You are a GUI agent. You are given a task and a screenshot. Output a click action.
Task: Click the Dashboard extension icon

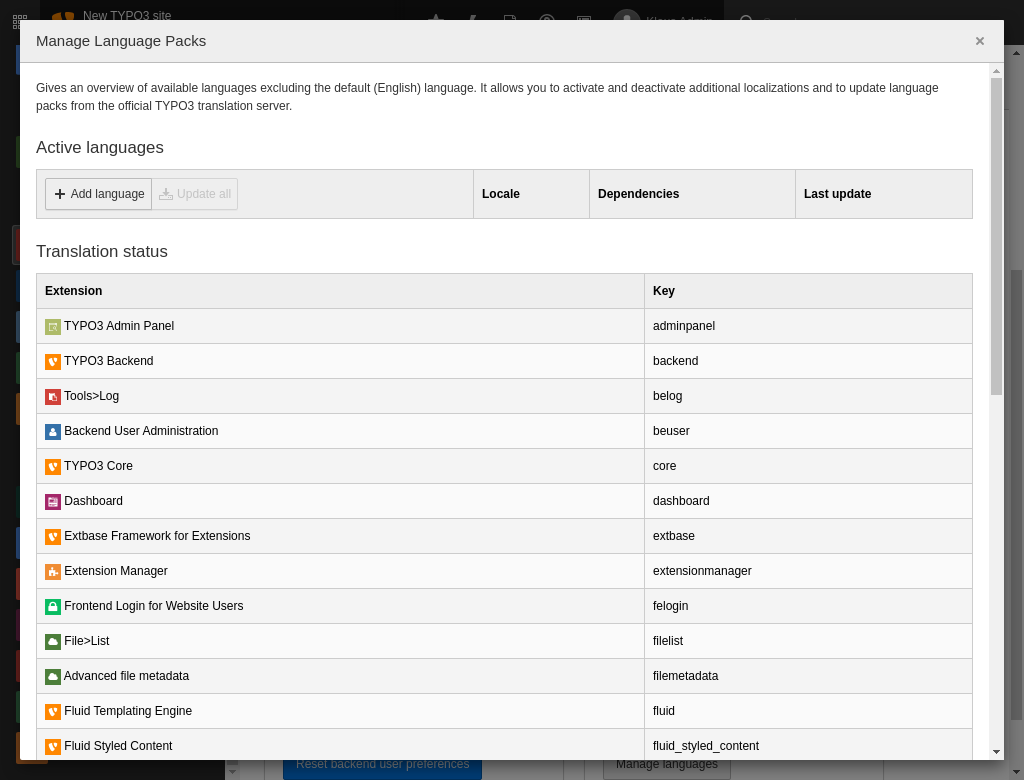pos(53,502)
